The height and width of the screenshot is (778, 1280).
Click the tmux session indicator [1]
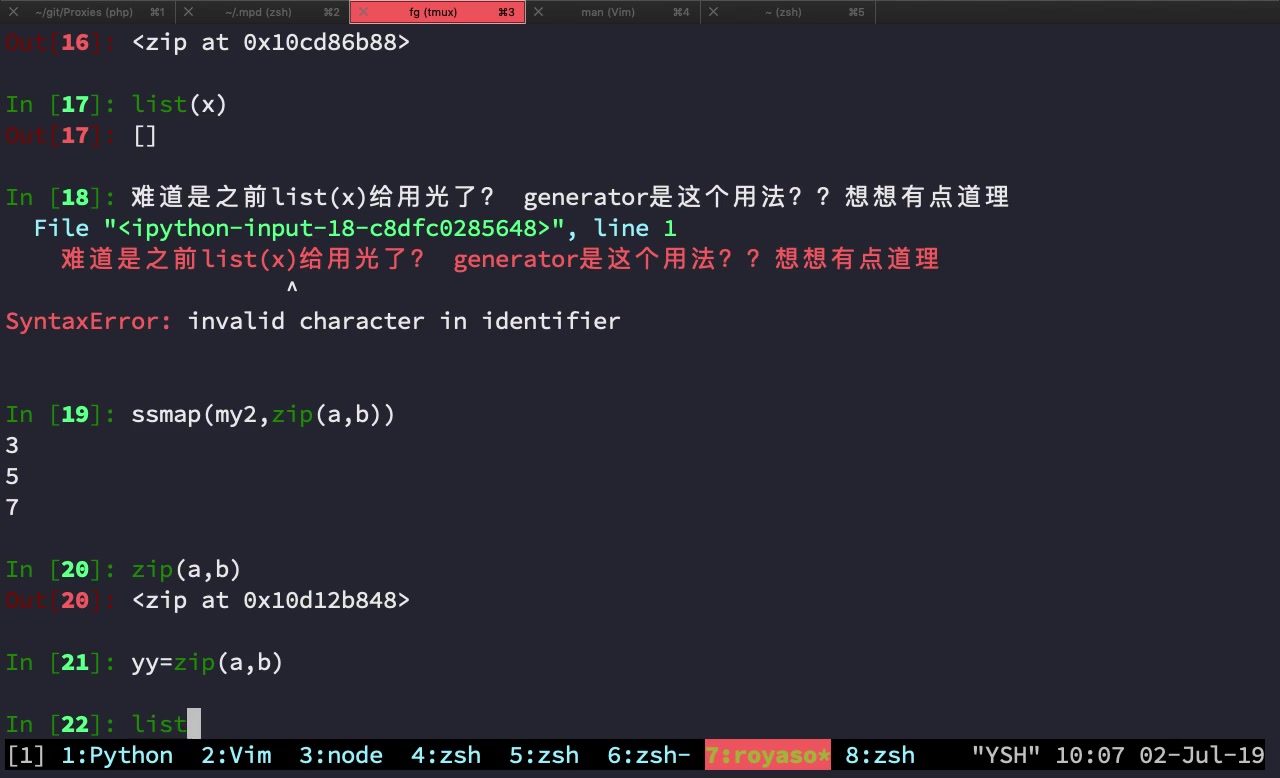click(x=26, y=755)
